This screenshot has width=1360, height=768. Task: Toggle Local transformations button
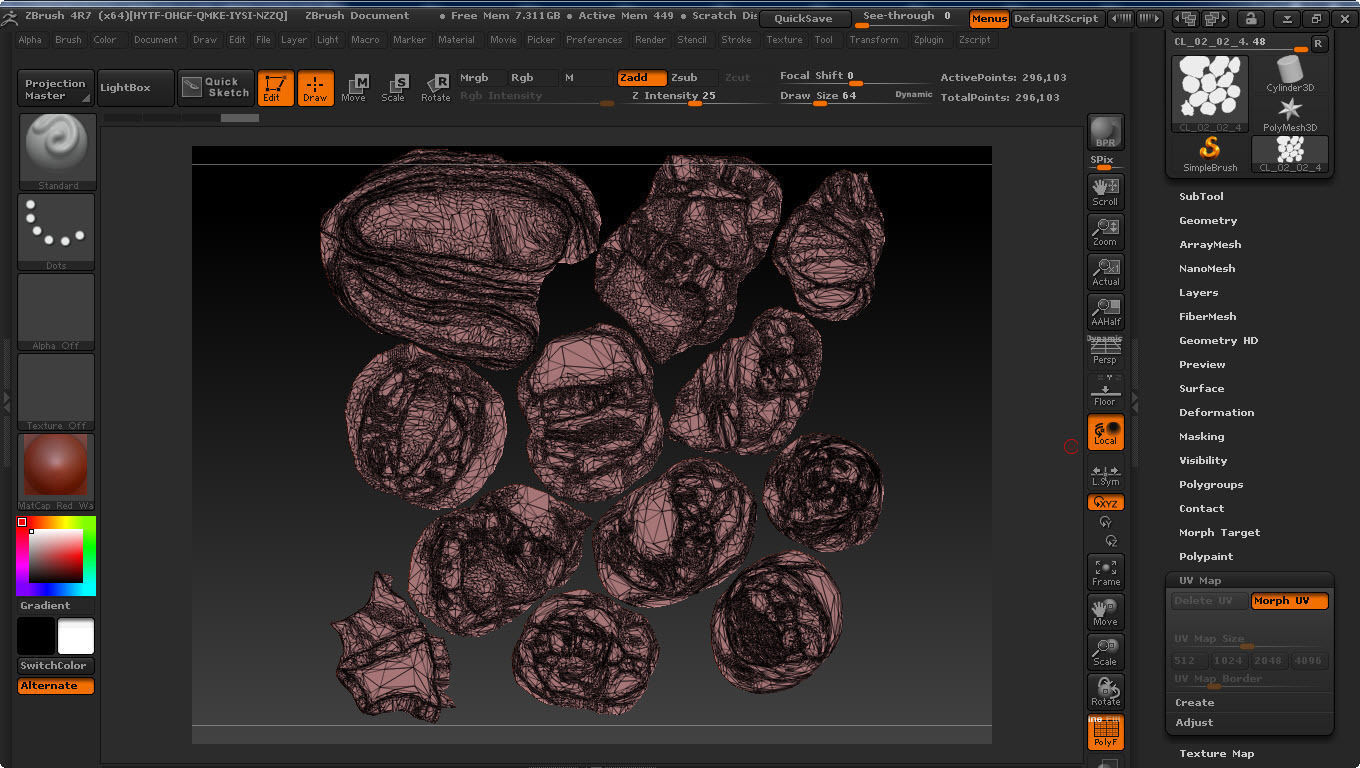click(x=1105, y=432)
